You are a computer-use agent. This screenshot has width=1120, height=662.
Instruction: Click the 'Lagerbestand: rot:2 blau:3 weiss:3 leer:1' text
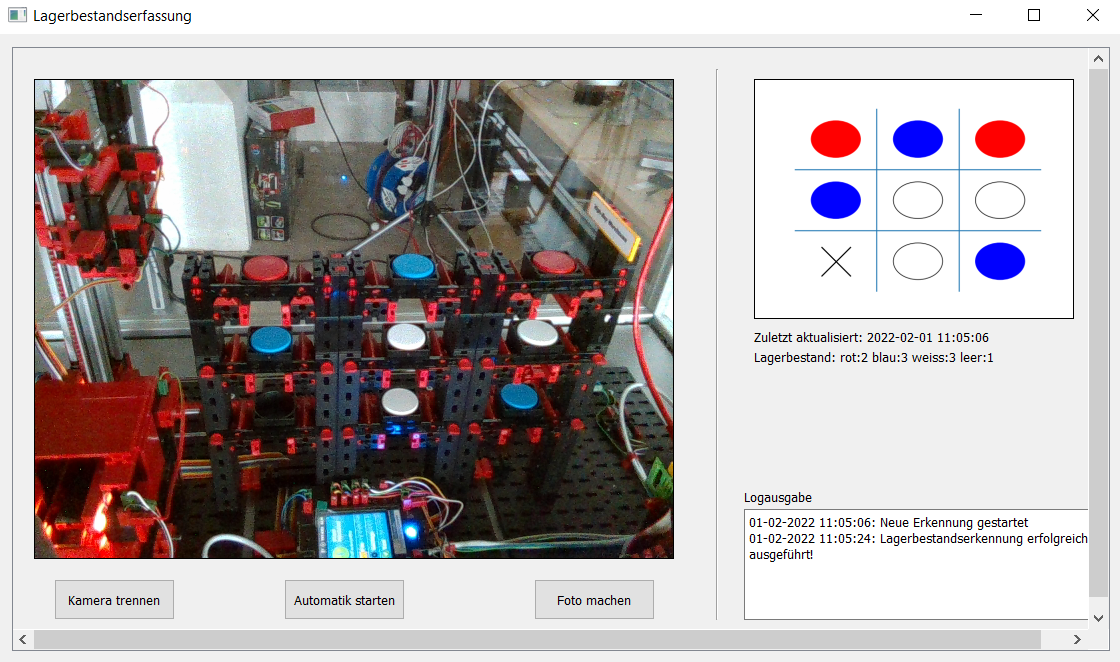point(874,357)
